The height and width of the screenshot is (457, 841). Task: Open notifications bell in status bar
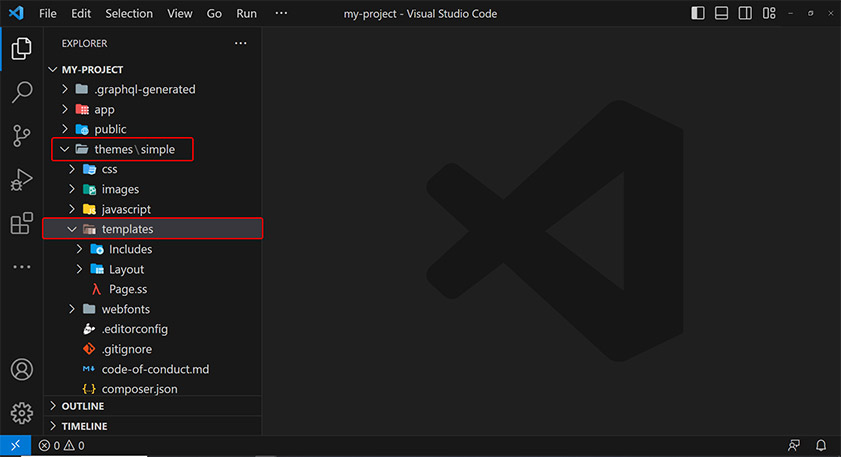(821, 446)
